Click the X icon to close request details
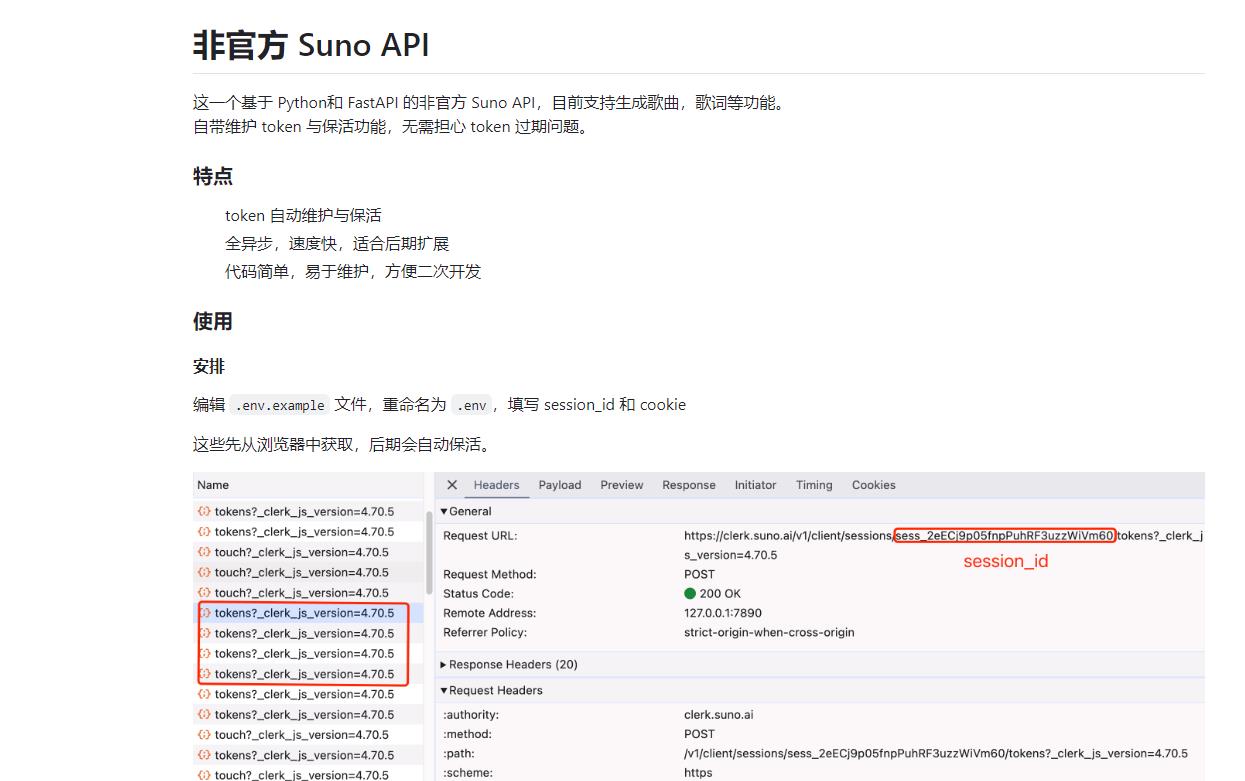The width and height of the screenshot is (1245, 781). point(452,485)
